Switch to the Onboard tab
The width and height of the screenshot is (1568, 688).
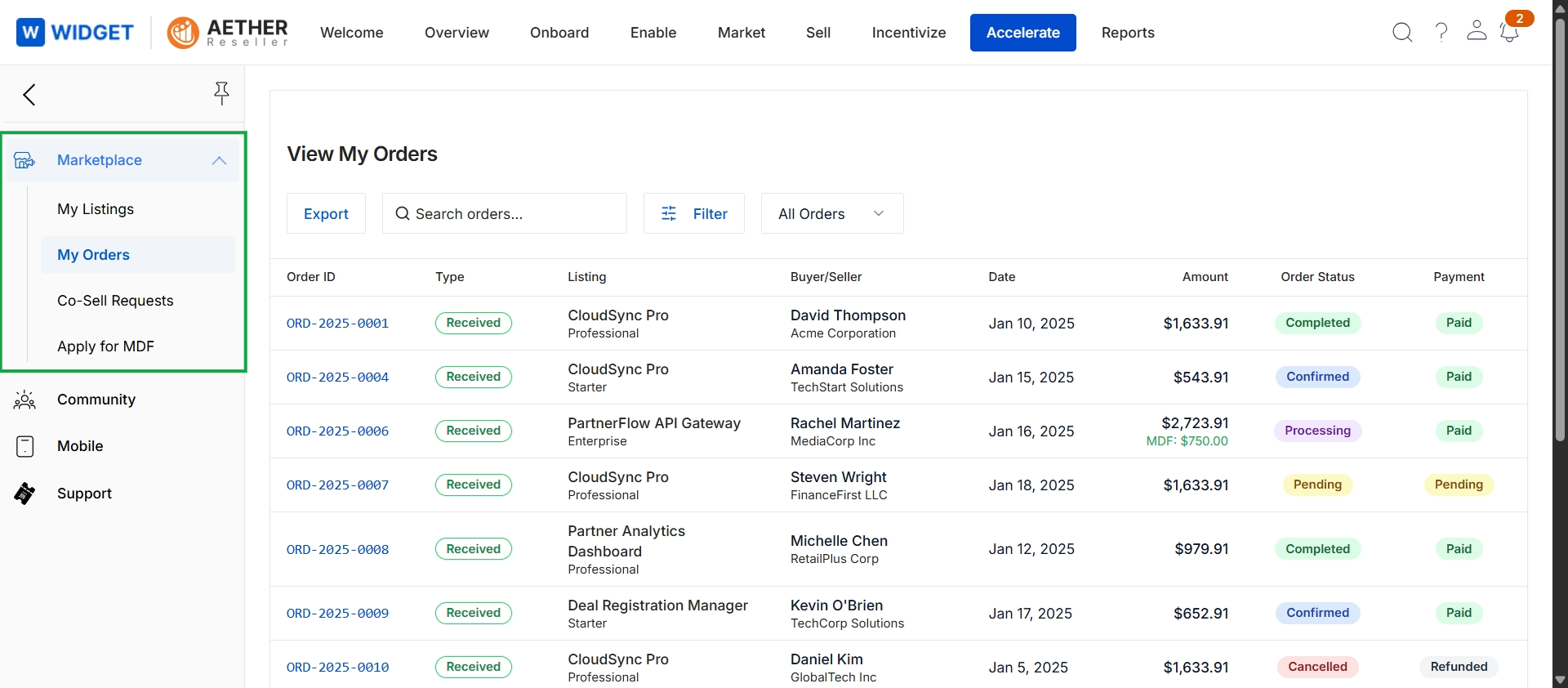[x=559, y=33]
